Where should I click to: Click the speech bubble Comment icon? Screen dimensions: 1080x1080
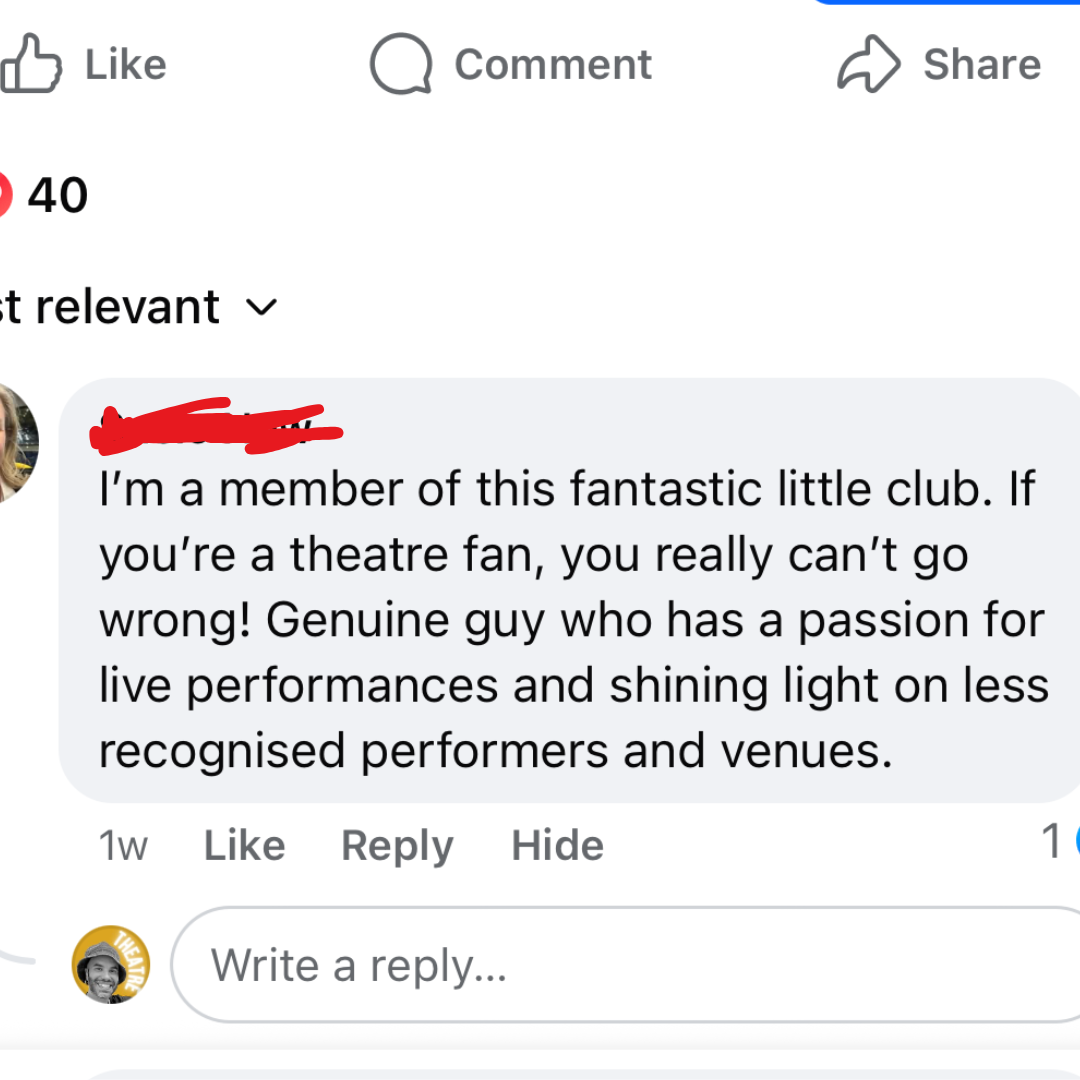[400, 65]
